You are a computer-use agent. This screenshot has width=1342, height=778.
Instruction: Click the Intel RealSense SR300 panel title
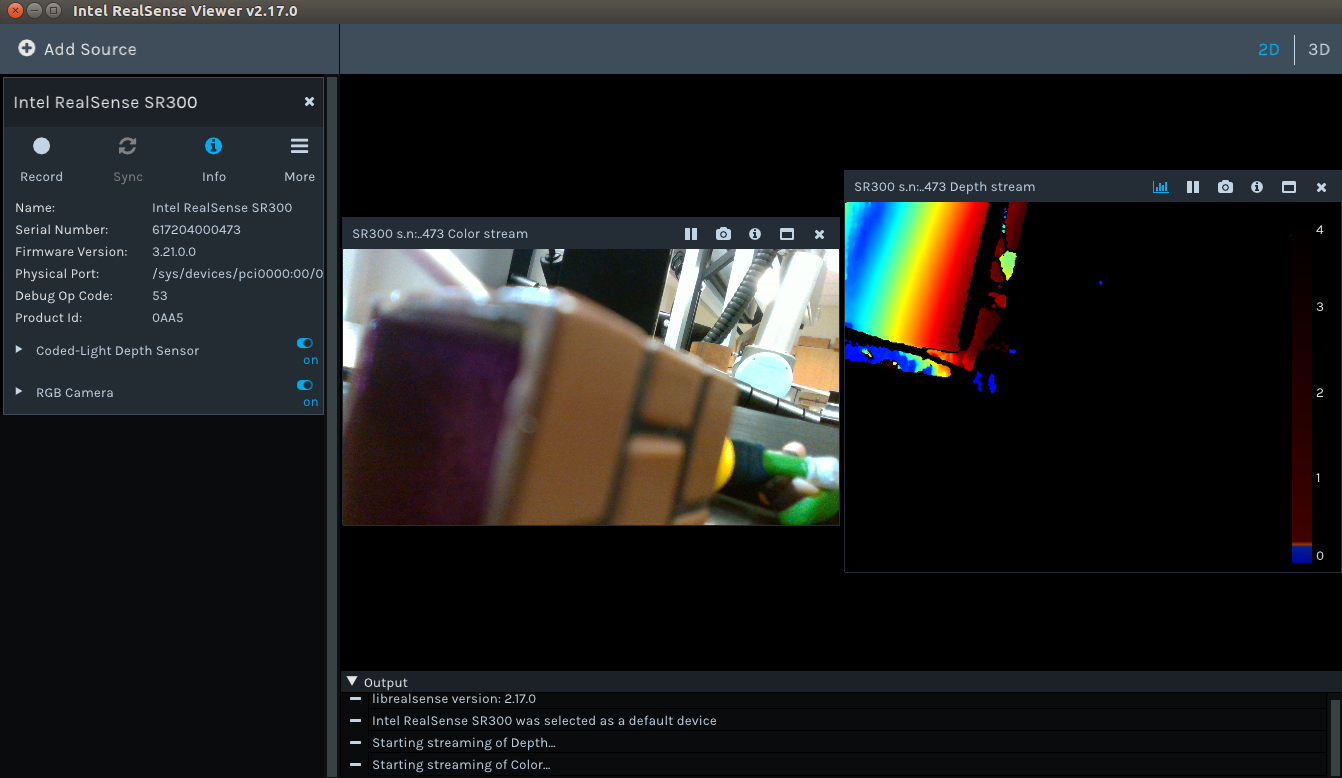(x=105, y=102)
